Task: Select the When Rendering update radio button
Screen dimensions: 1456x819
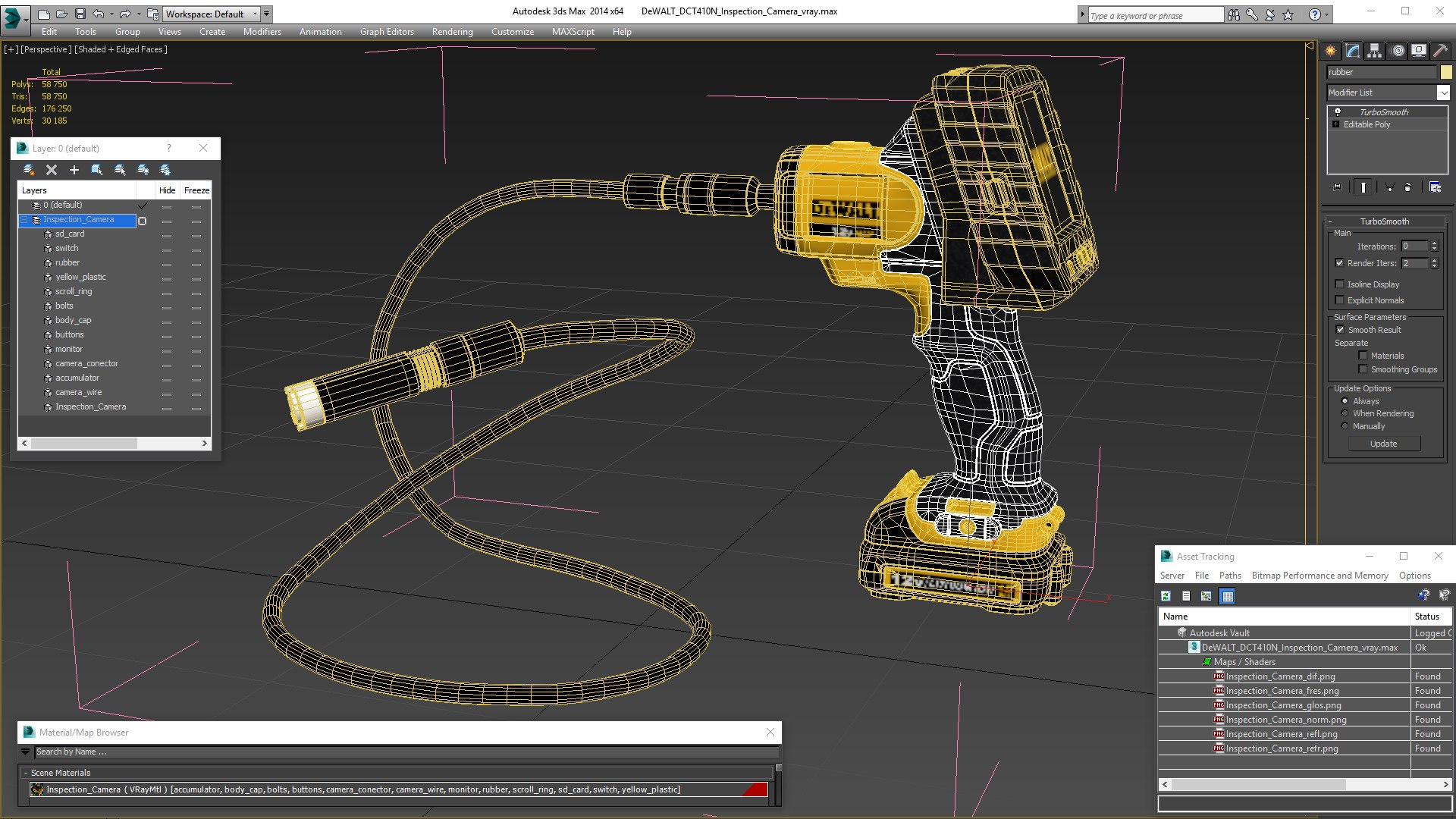Action: (1345, 413)
